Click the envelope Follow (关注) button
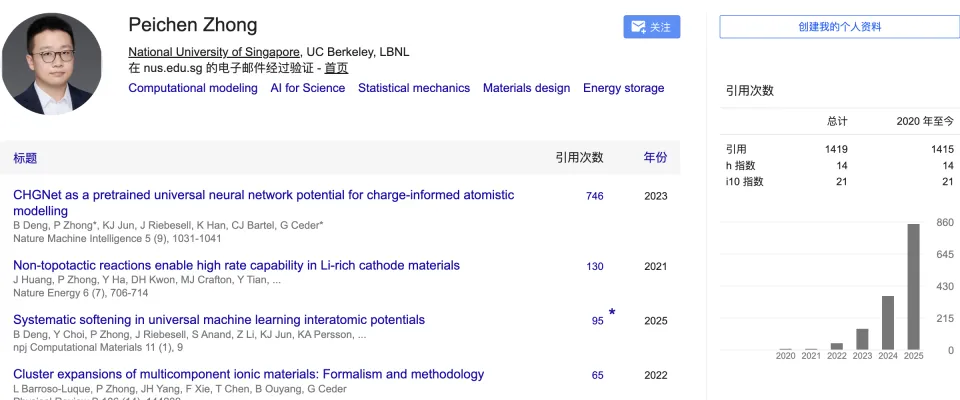The image size is (960, 400). pos(651,27)
